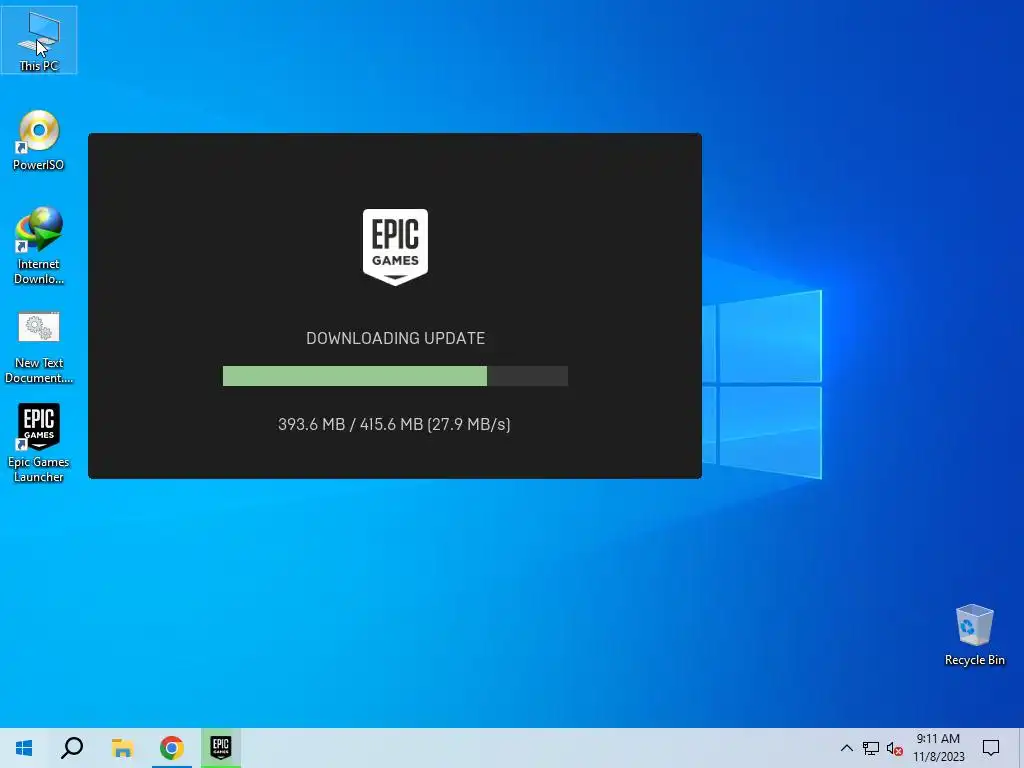
Task: Open File Explorer from the taskbar
Action: (122, 748)
